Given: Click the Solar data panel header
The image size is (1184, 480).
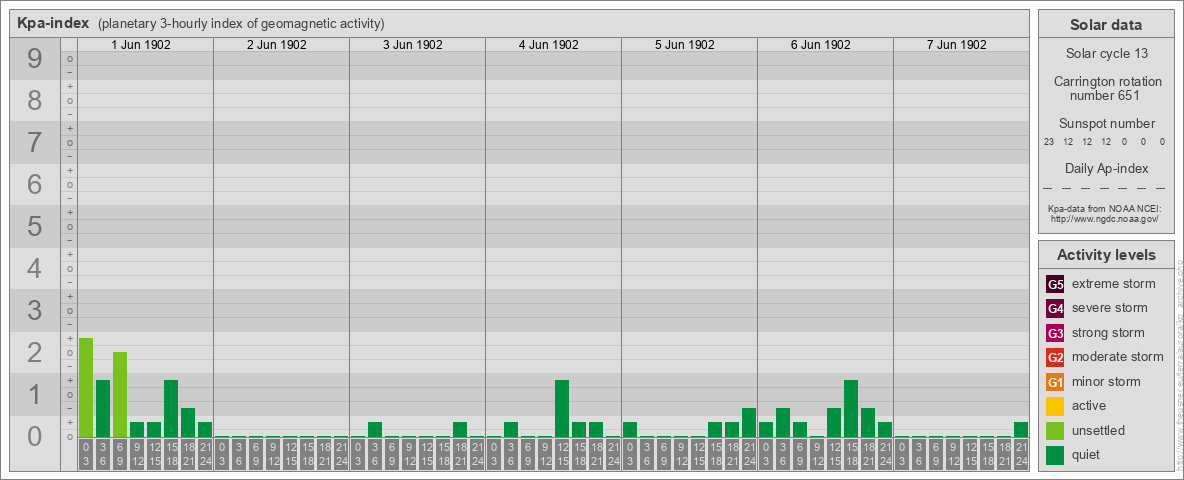Looking at the screenshot, I should pyautogui.click(x=1105, y=25).
